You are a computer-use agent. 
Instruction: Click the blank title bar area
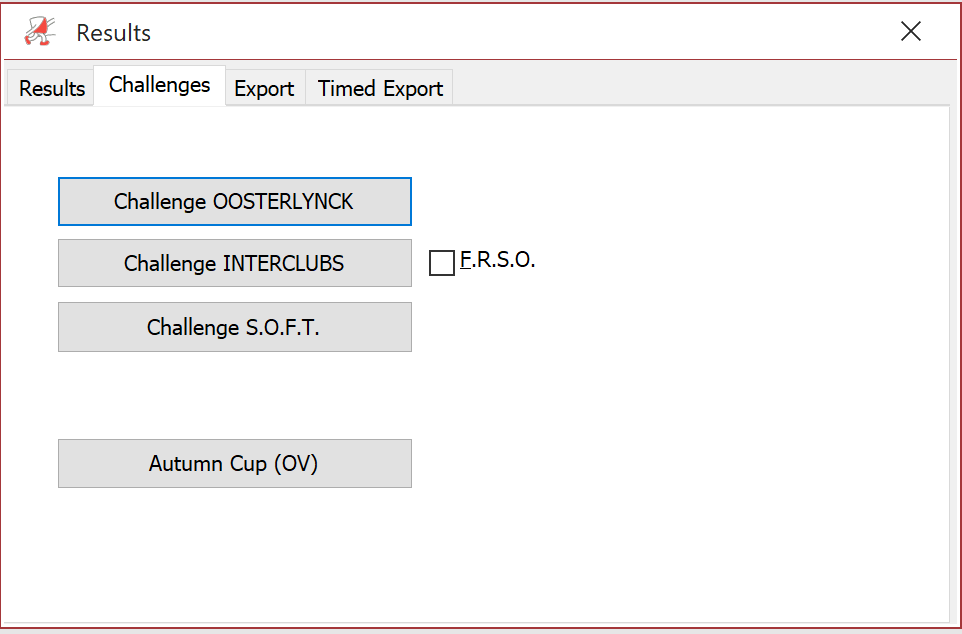(521, 31)
